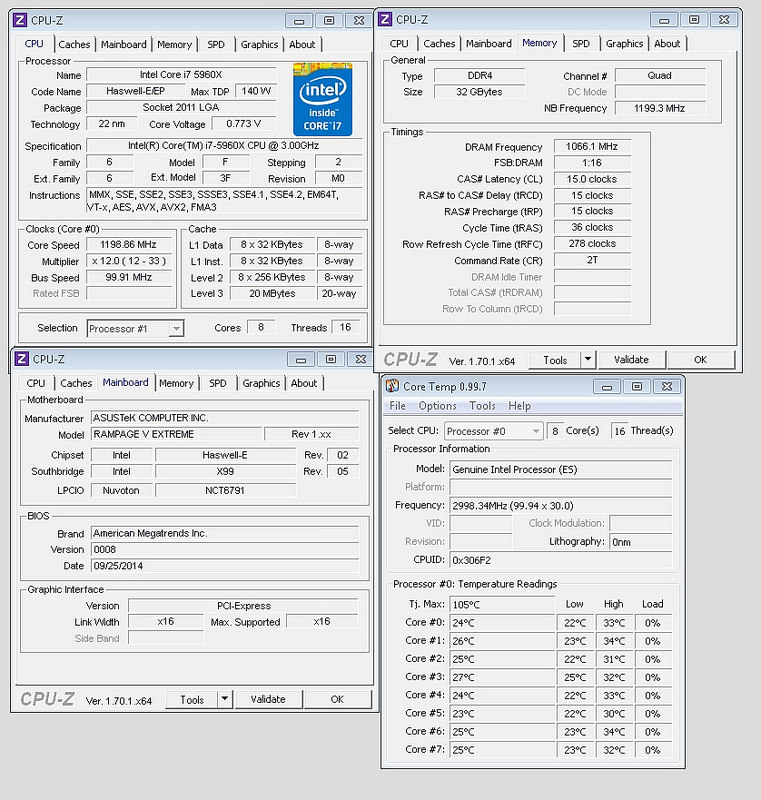Screen dimensions: 761x800
Task: Click the Level 3 cache value 20 MBytes
Action: coord(272,293)
